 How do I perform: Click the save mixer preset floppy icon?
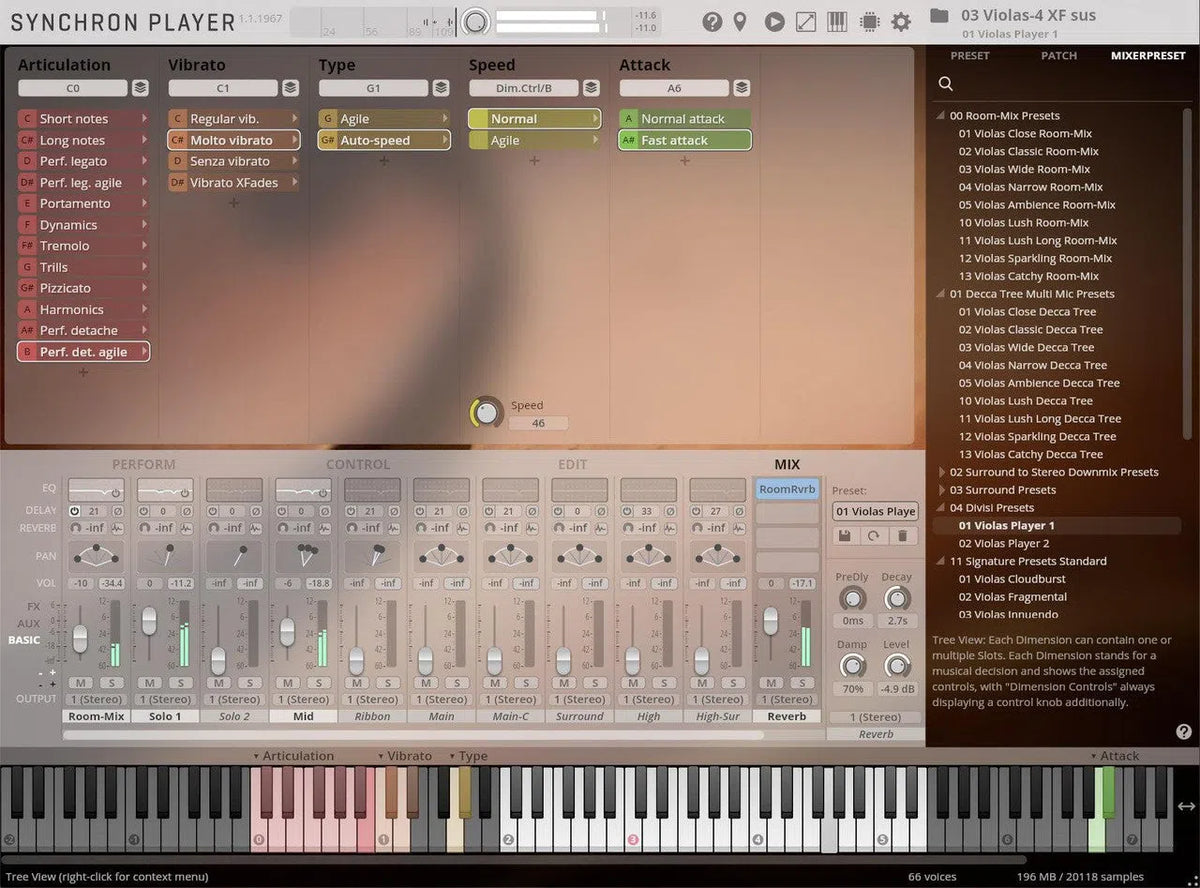click(x=844, y=536)
